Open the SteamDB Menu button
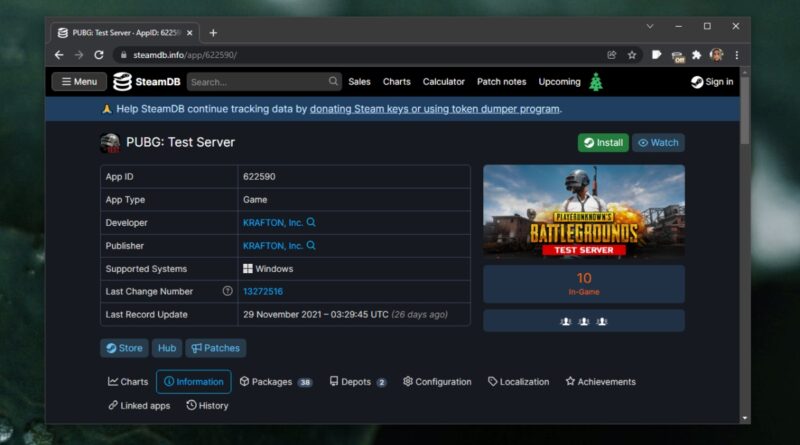This screenshot has width=800, height=445. pyautogui.click(x=79, y=82)
